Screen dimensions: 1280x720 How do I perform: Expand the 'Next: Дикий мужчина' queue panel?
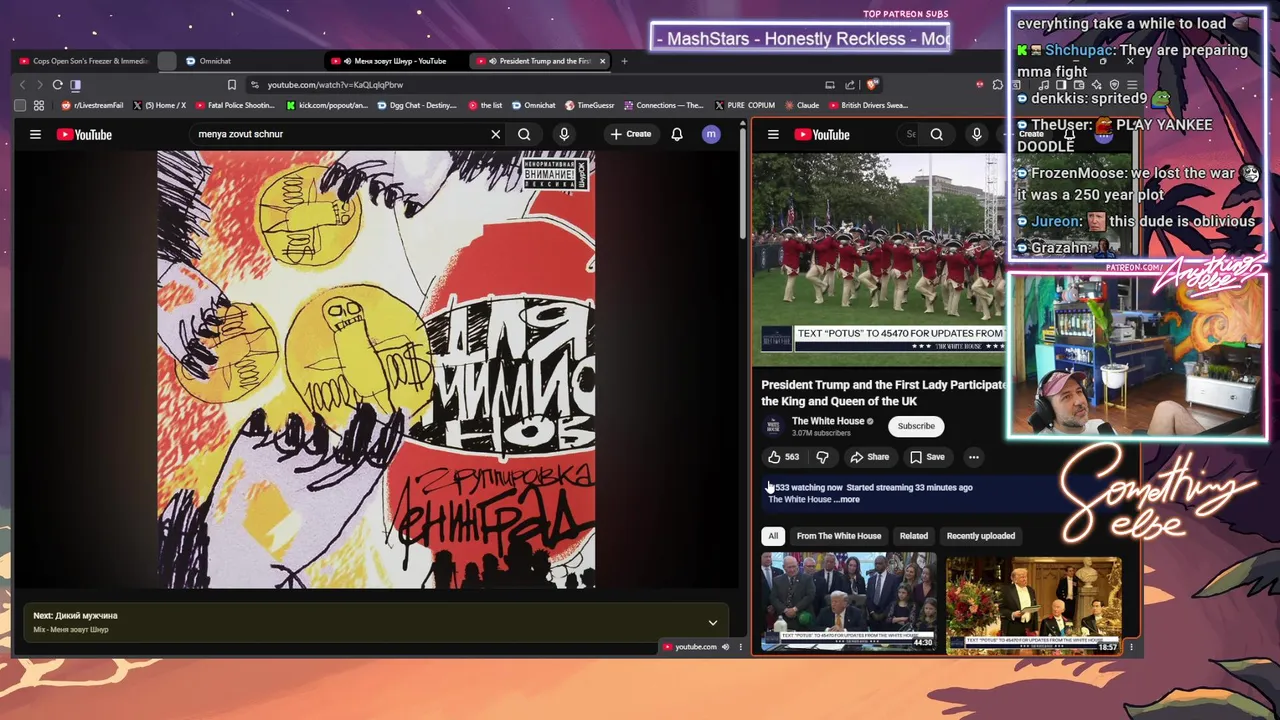point(713,622)
